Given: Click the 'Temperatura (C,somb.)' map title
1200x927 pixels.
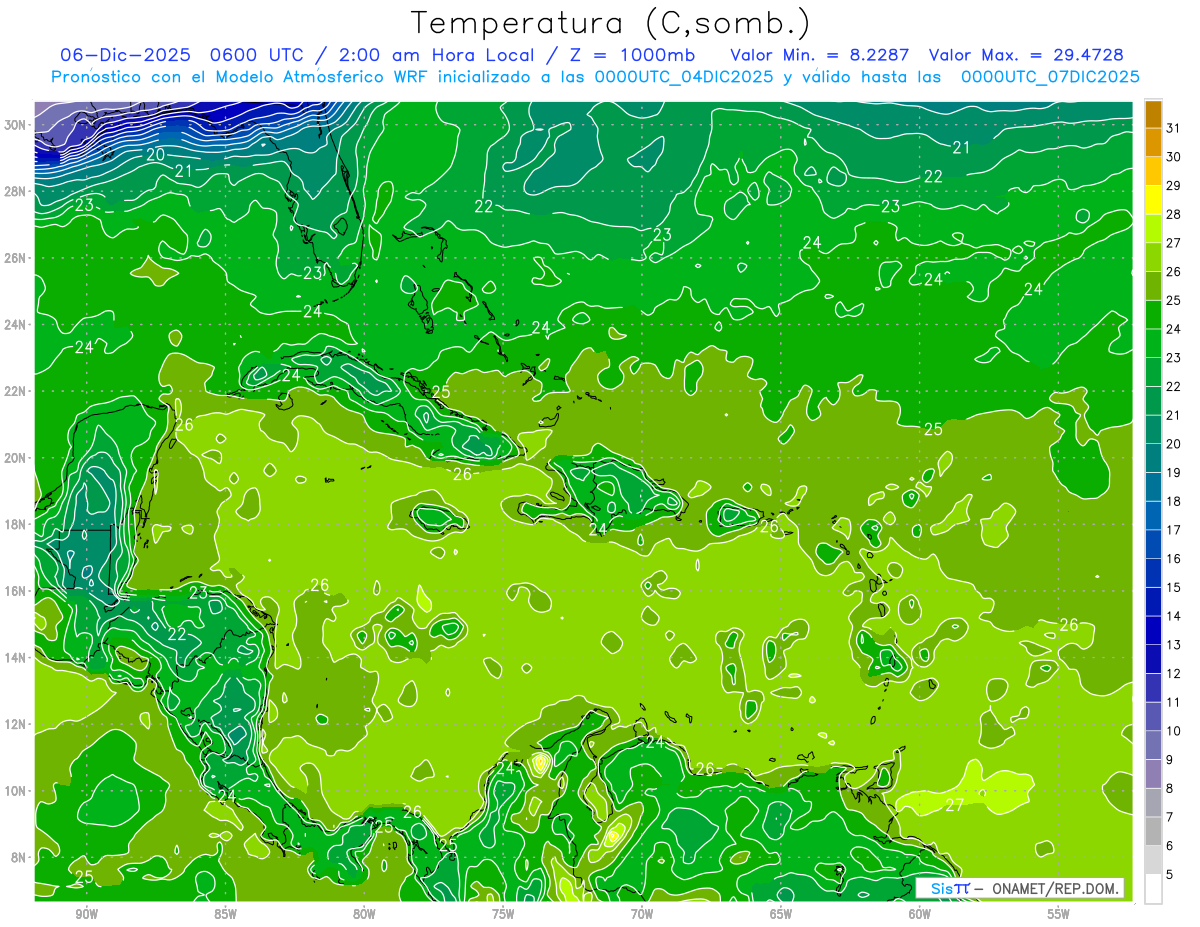Looking at the screenshot, I should click(x=611, y=22).
